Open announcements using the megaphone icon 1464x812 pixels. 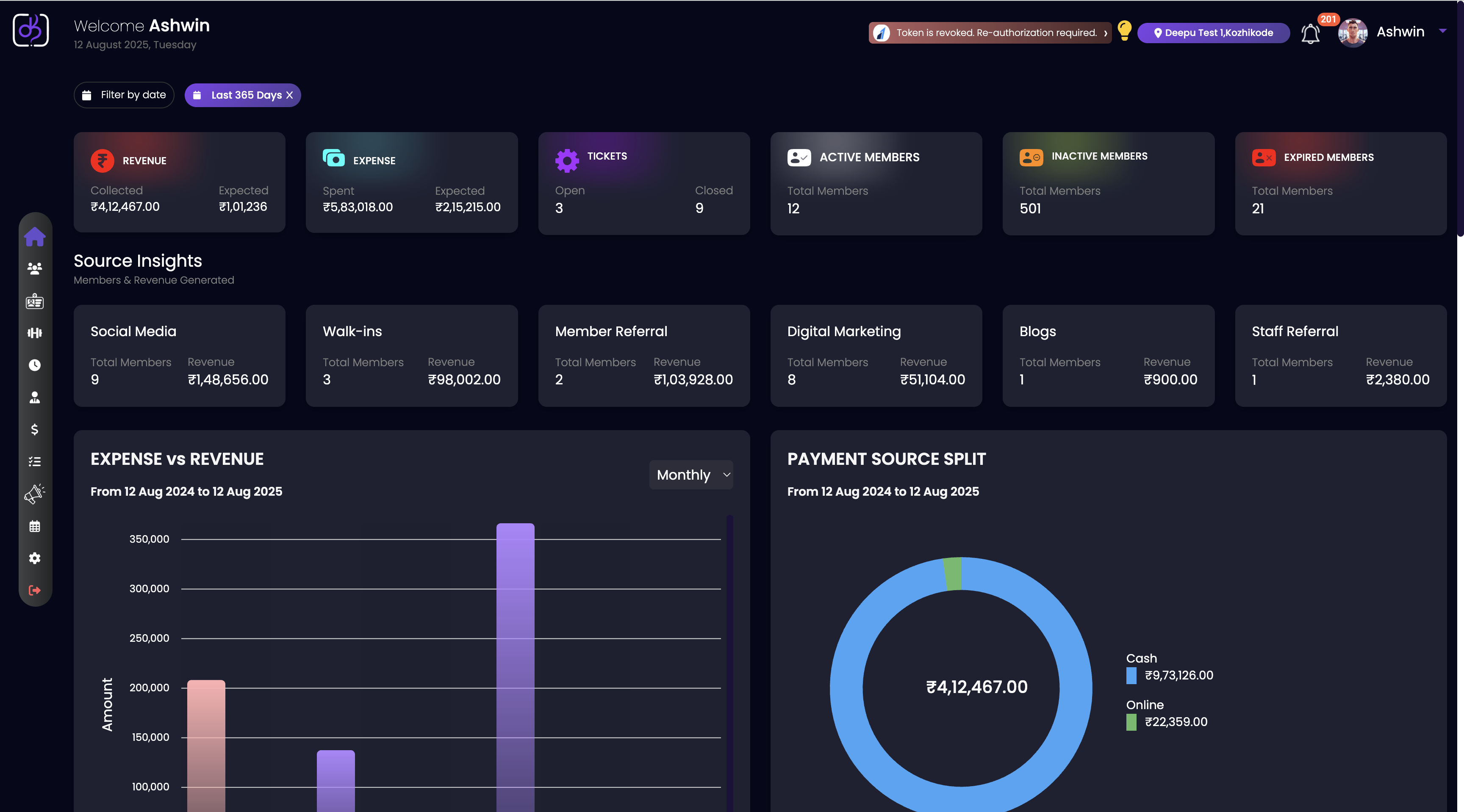coord(35,494)
